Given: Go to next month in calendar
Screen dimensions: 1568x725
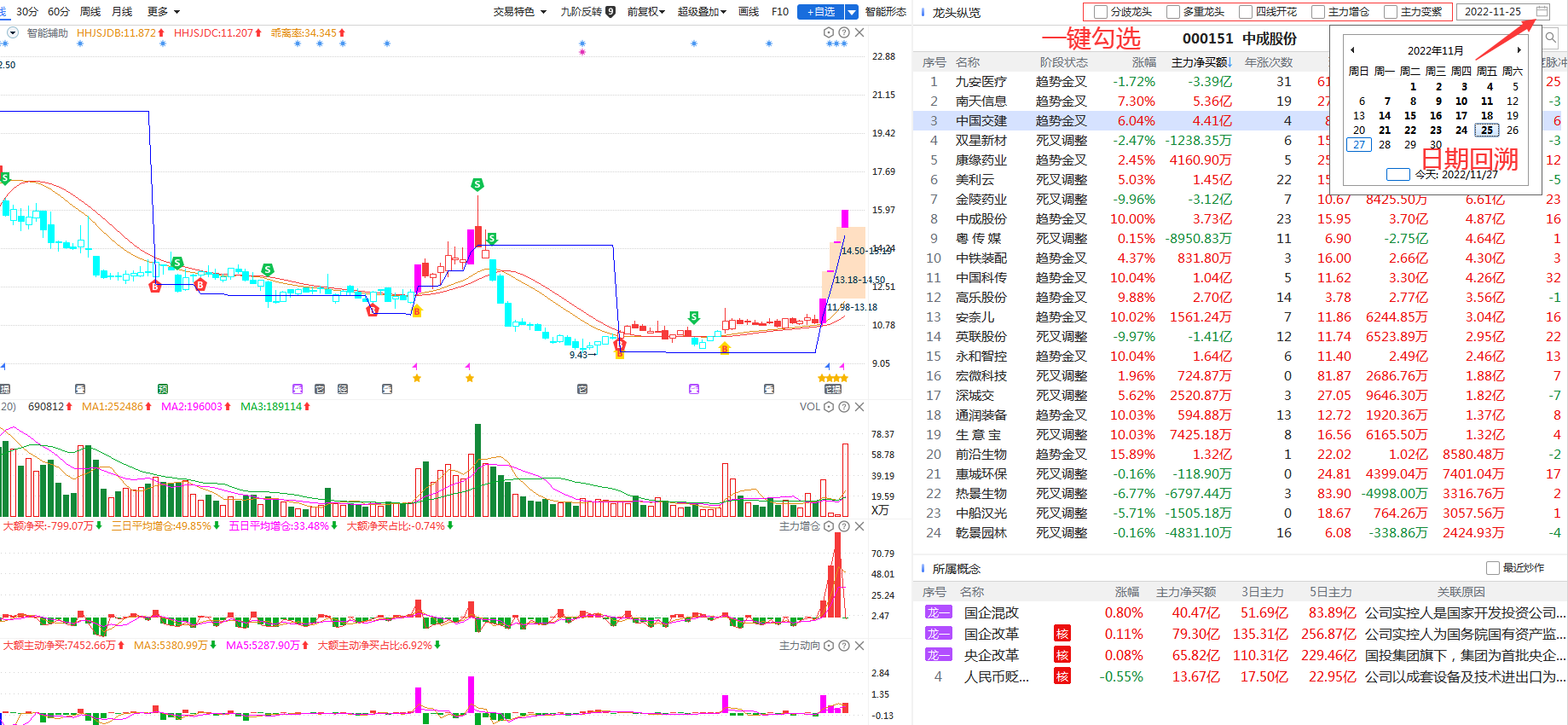Looking at the screenshot, I should (x=1519, y=50).
